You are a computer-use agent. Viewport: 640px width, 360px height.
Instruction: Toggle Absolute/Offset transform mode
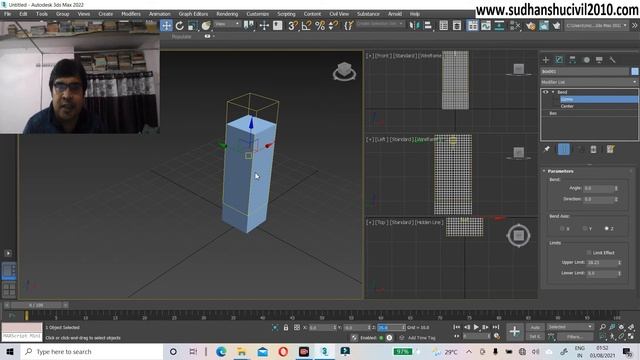tap(297, 327)
